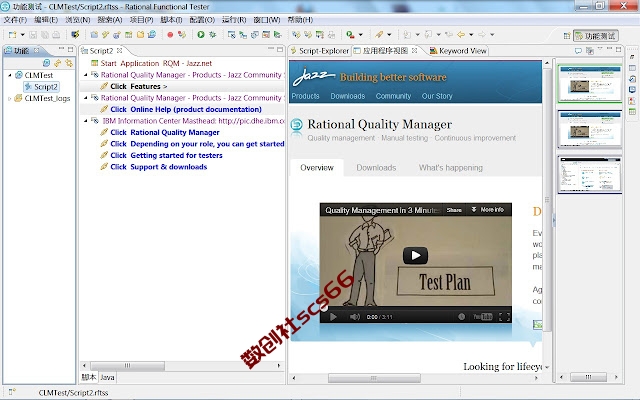This screenshot has height=400, width=640.
Task: Click the Forward navigation arrow in toolbar
Action: point(482,35)
